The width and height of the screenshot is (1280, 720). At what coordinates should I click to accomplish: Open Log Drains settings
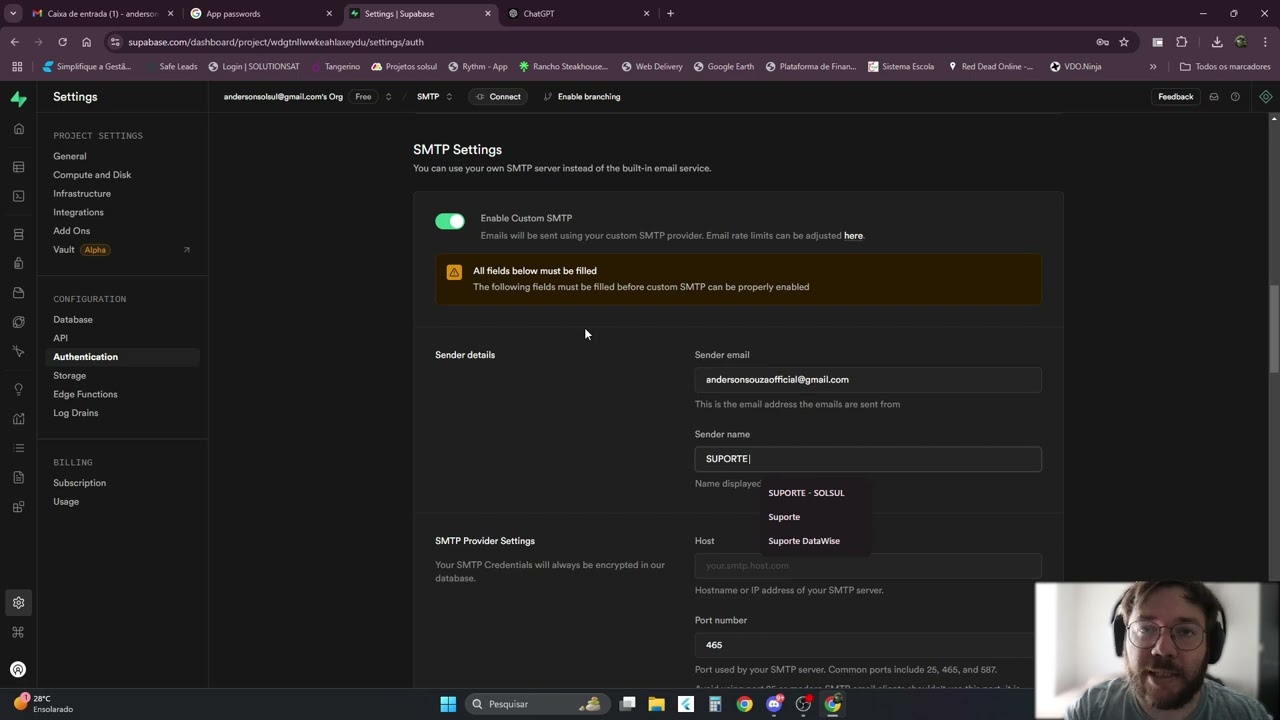(76, 413)
